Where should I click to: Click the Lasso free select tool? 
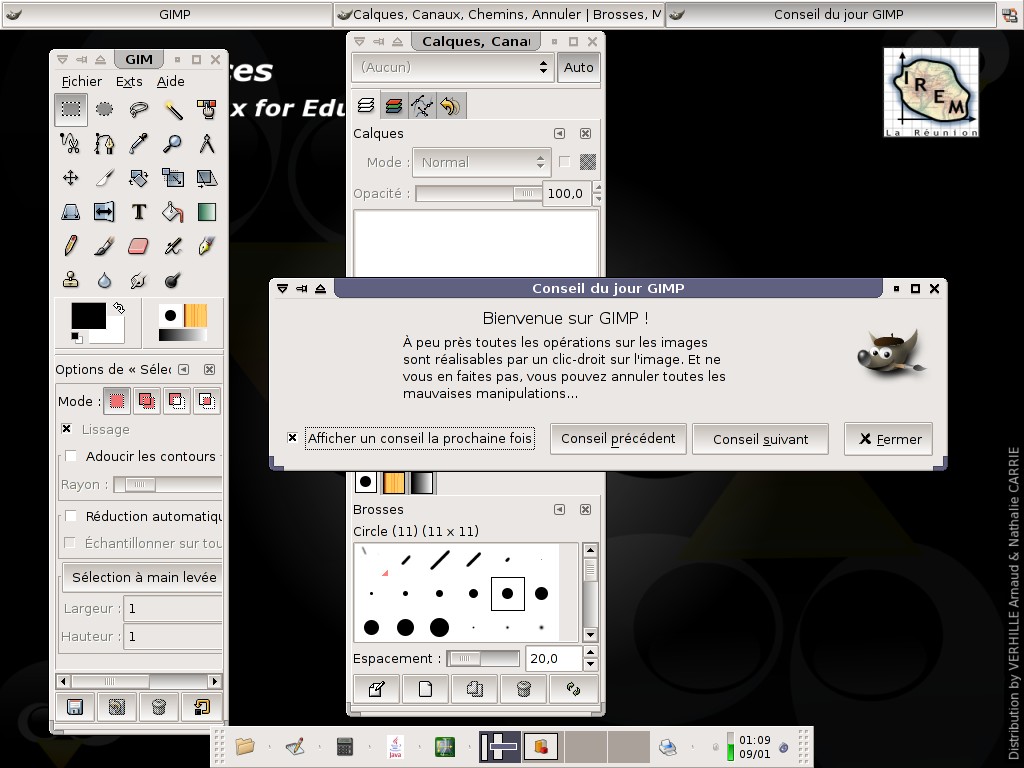(x=139, y=109)
